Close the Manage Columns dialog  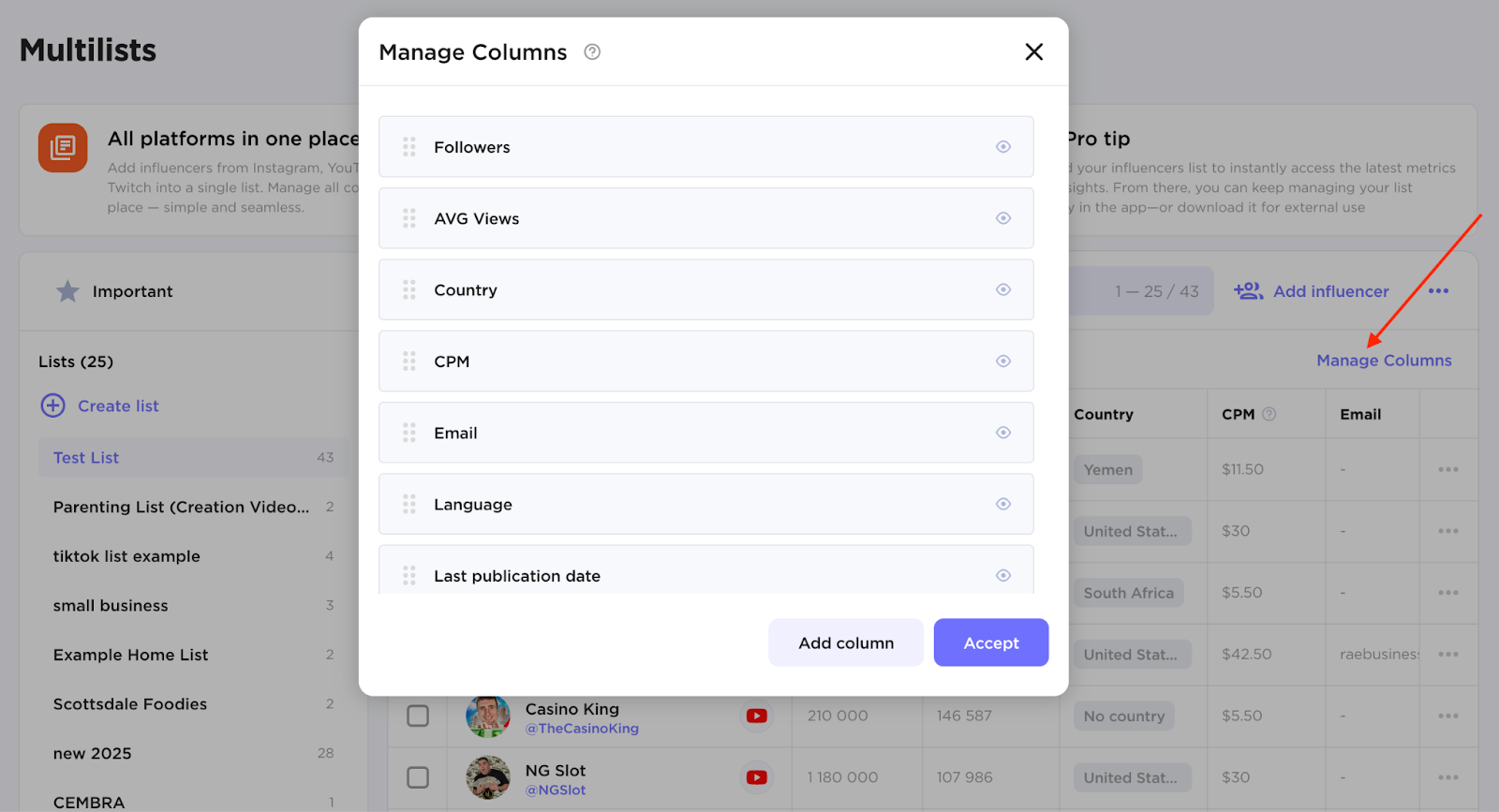(x=1033, y=52)
